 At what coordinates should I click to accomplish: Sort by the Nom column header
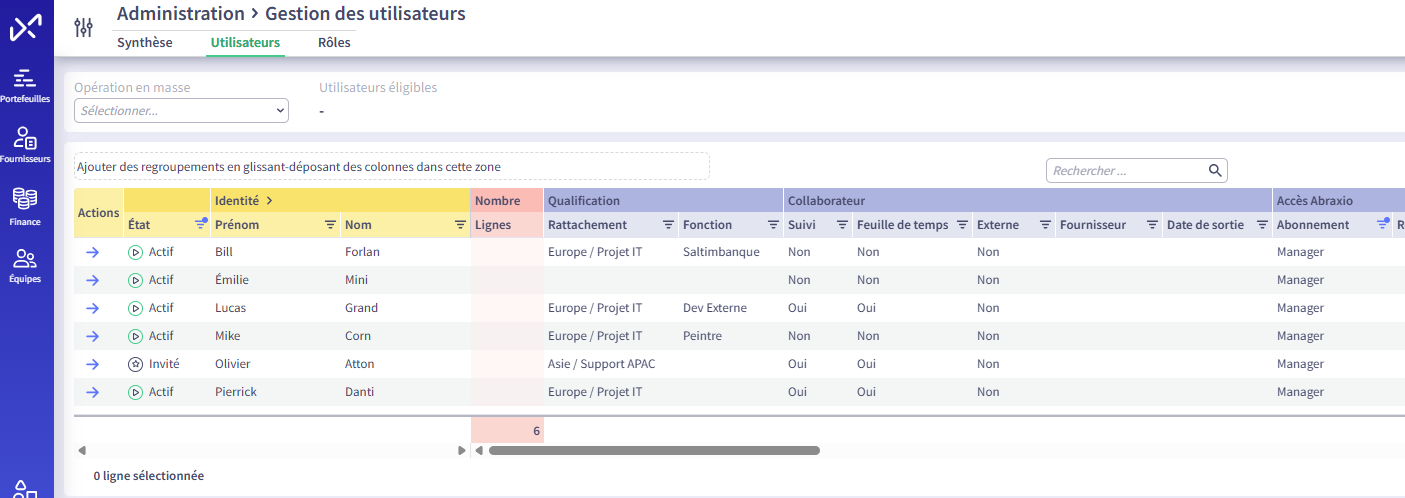358,226
